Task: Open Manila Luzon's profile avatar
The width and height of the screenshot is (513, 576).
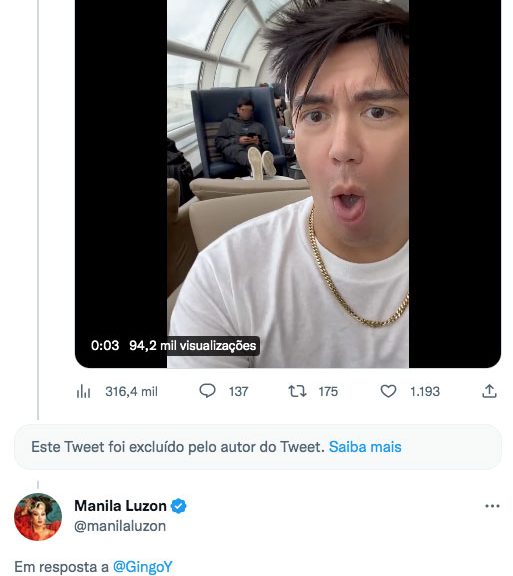Action: click(38, 516)
